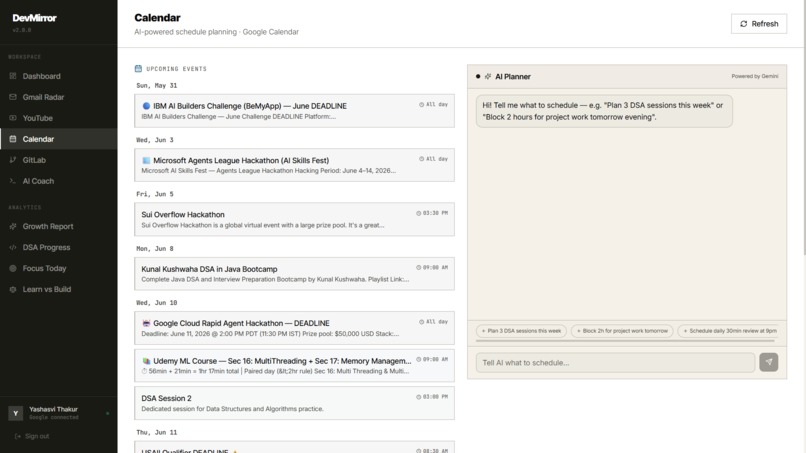
Task: Click the user avatar Y badge
Action: point(15,413)
